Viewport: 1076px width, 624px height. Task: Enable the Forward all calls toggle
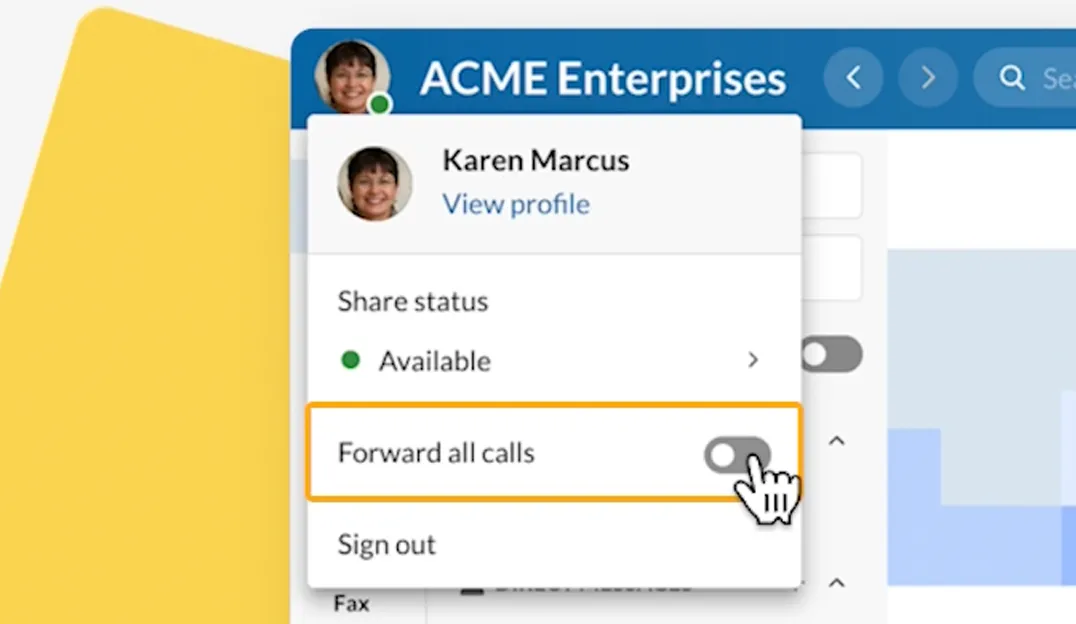pyautogui.click(x=737, y=455)
